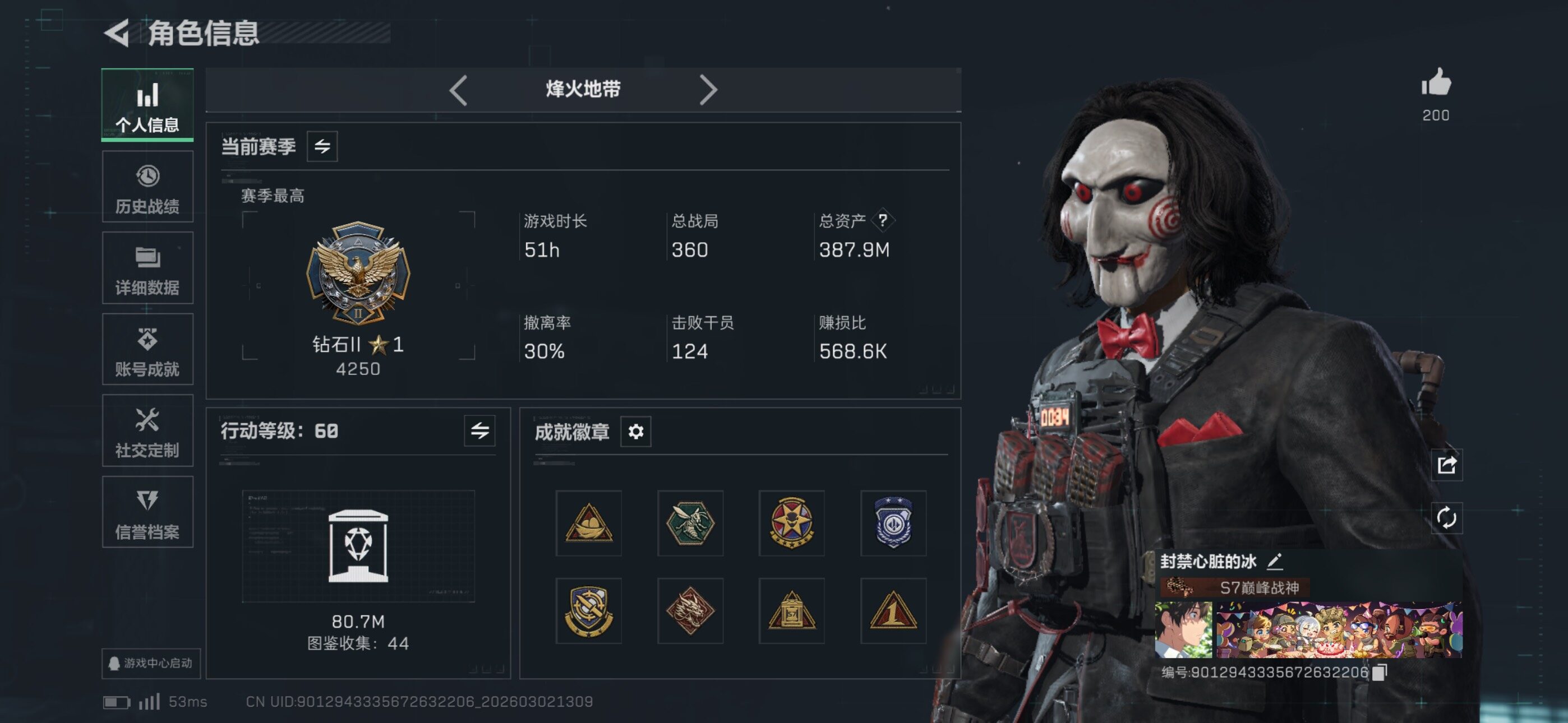This screenshot has height=723, width=1568.
Task: Copy the player ID number
Action: [x=1380, y=672]
